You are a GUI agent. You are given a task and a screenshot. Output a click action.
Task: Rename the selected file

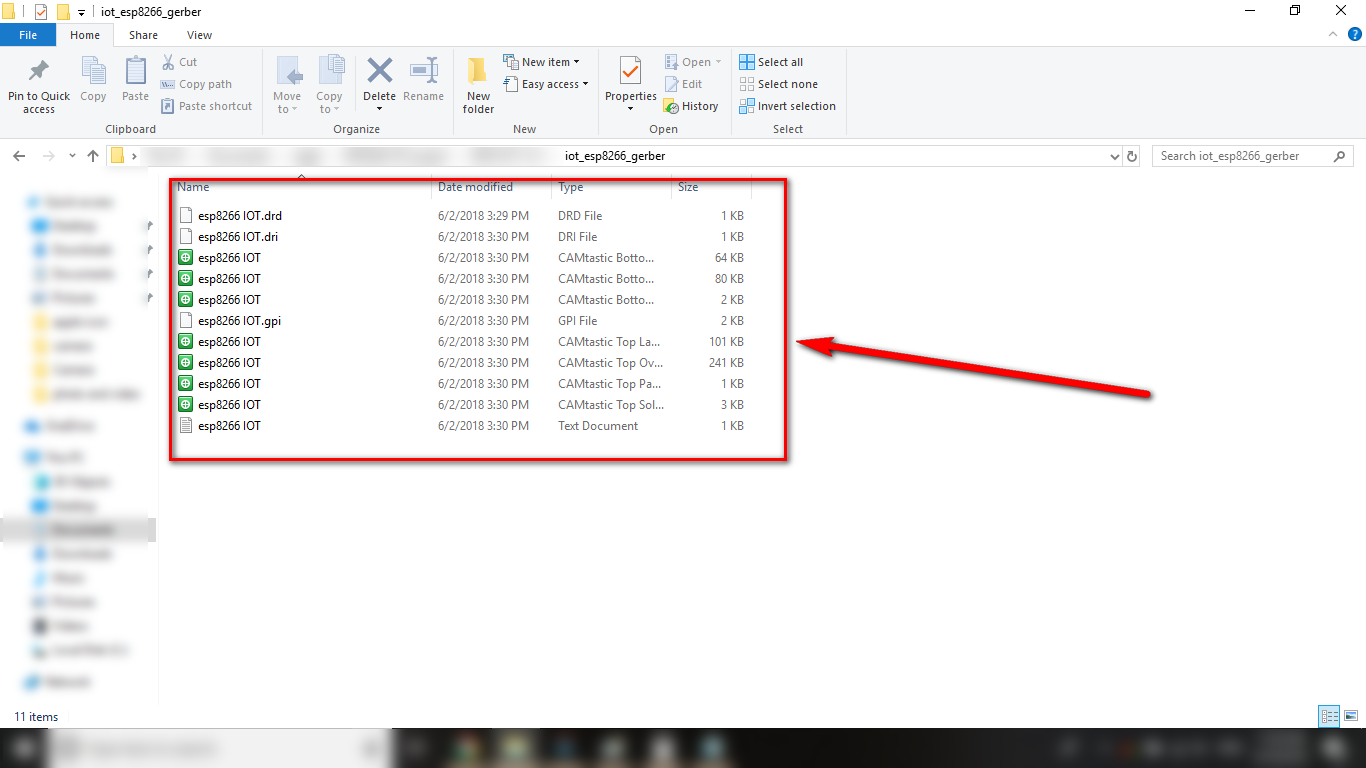tap(423, 82)
